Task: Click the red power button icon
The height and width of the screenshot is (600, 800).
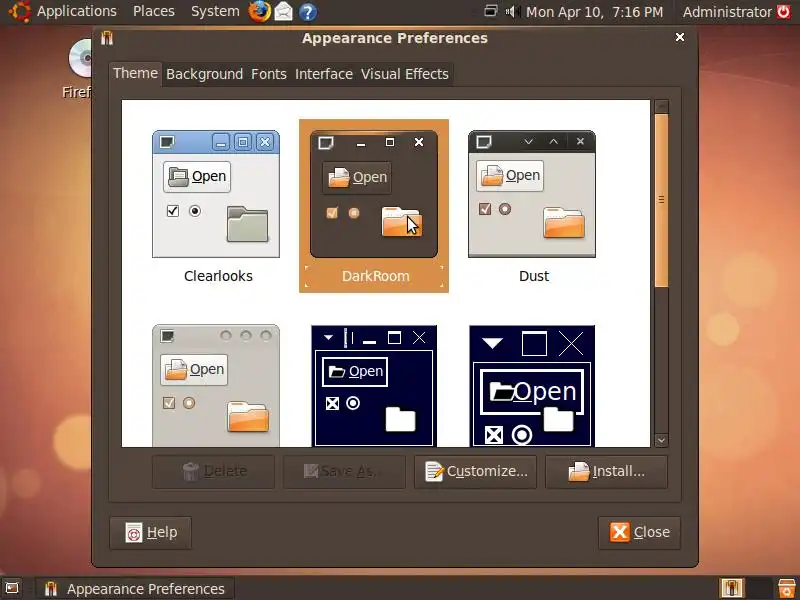Action: coord(784,11)
